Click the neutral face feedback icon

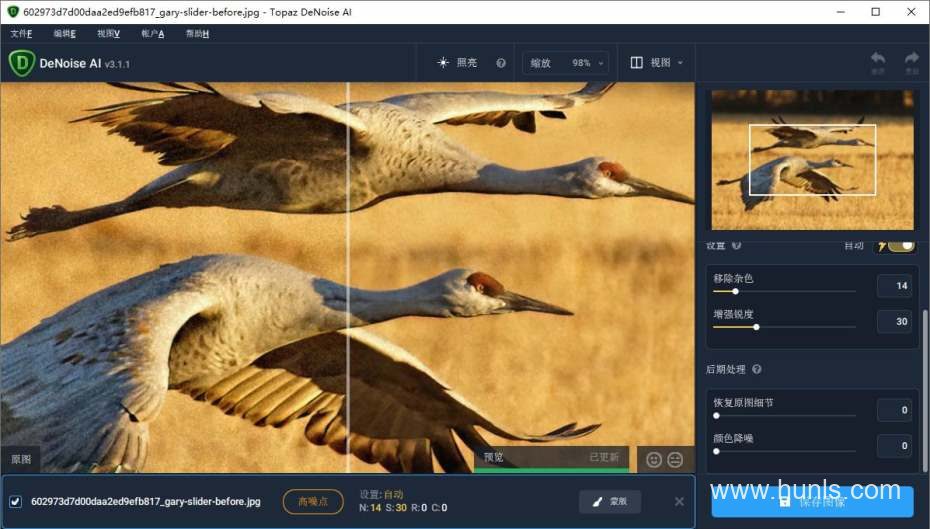click(x=675, y=460)
